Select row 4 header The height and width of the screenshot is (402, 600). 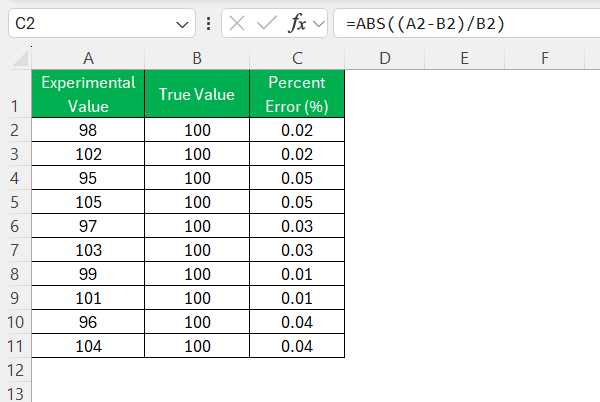[15, 178]
